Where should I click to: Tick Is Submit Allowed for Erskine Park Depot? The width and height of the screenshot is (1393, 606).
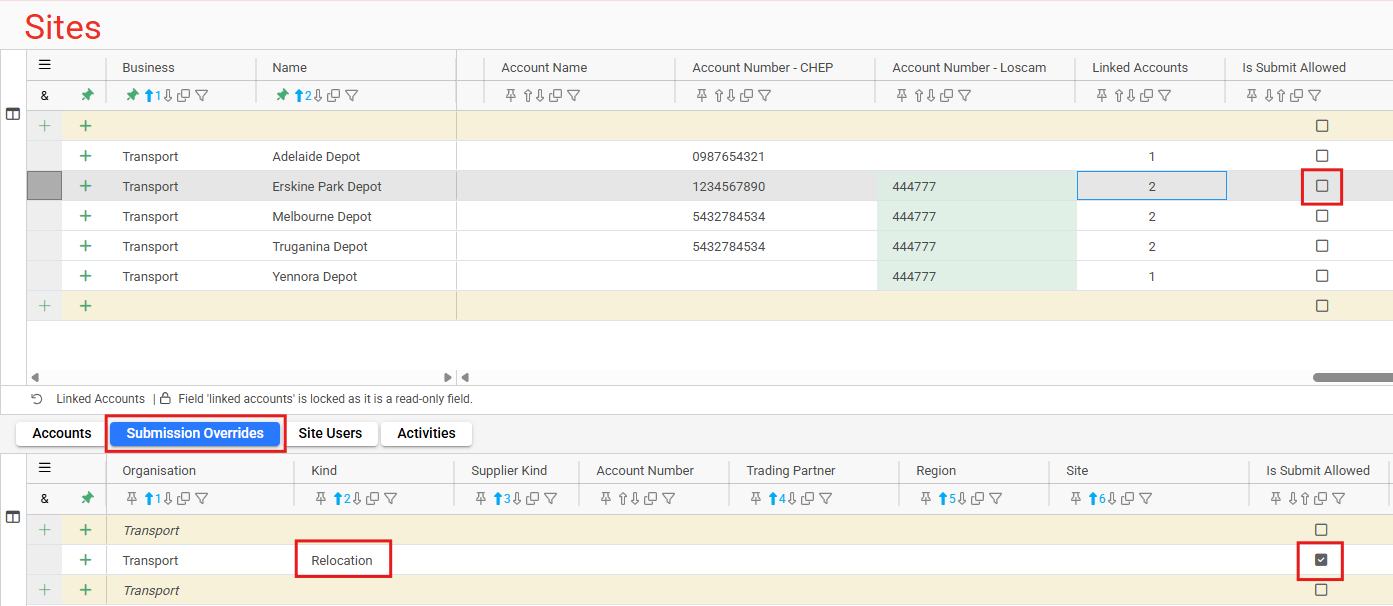(x=1322, y=186)
